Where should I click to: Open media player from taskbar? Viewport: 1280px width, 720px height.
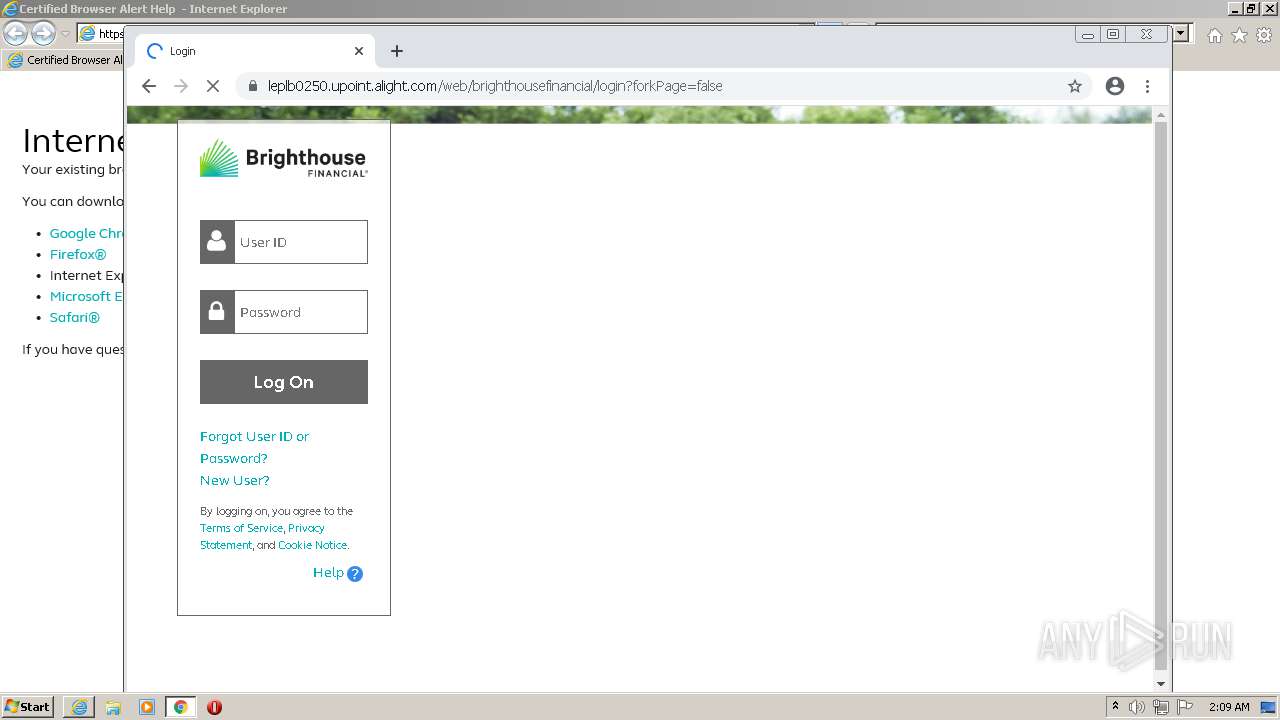point(147,707)
